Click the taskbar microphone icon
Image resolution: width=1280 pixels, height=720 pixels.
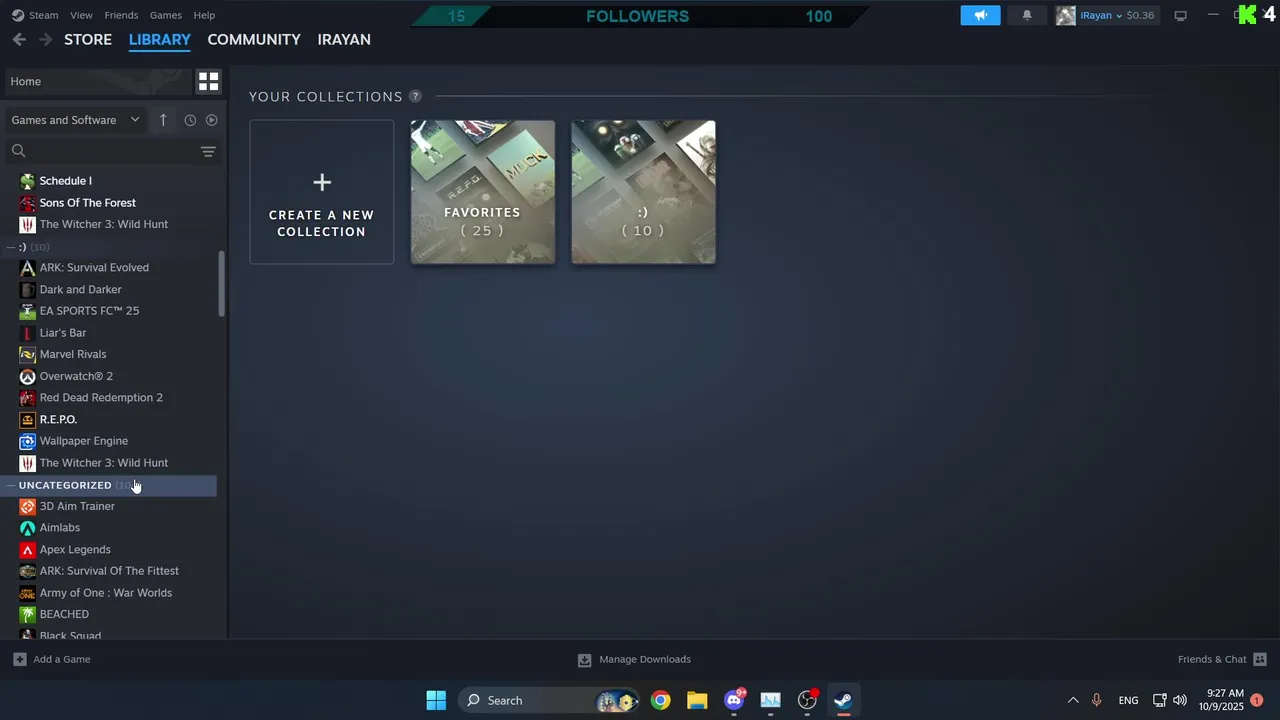pyautogui.click(x=1097, y=700)
